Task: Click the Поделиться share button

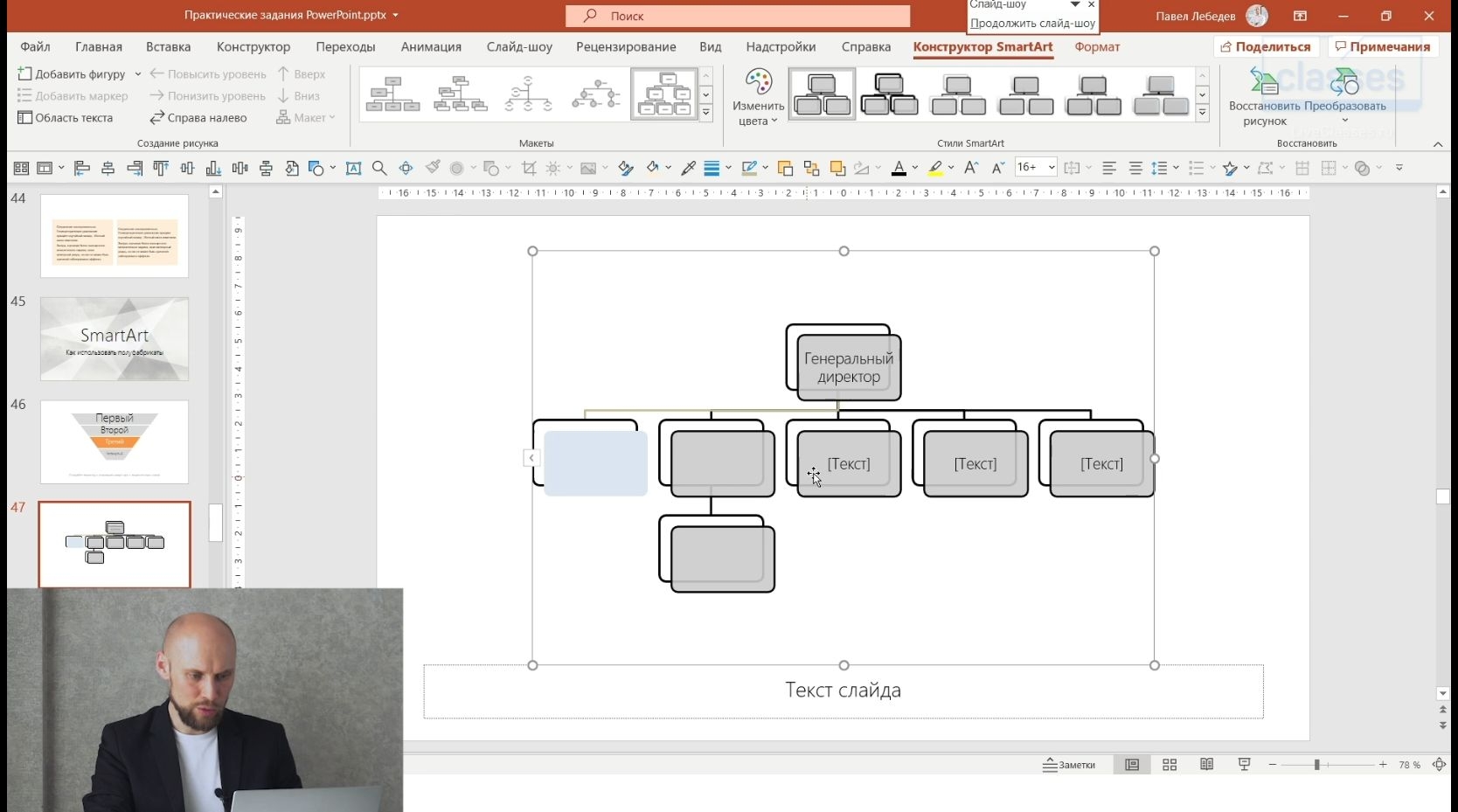Action: (x=1266, y=47)
